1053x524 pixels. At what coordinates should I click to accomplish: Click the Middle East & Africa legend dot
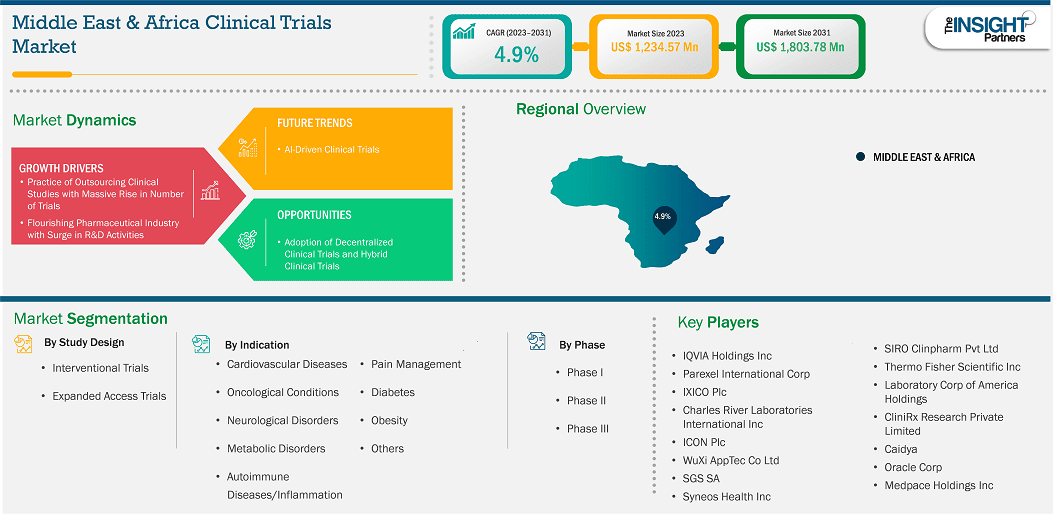click(861, 157)
